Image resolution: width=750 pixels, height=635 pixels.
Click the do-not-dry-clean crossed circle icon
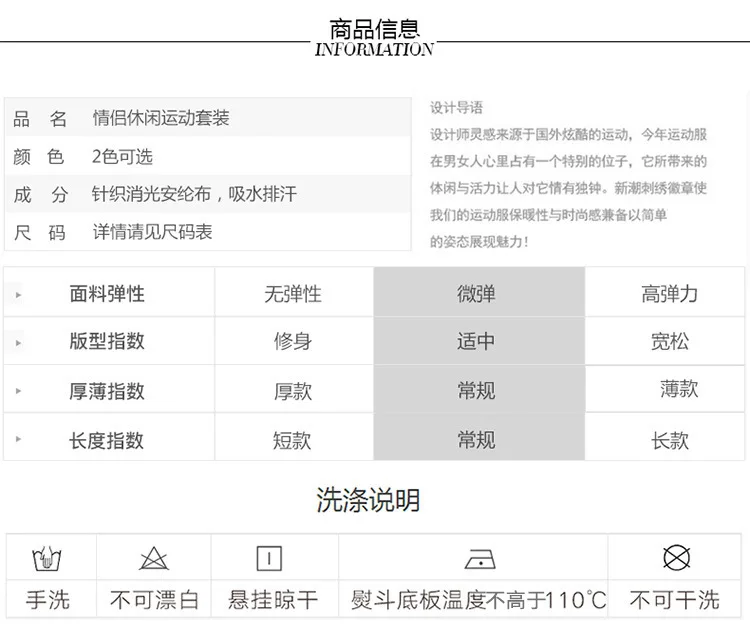[676, 558]
